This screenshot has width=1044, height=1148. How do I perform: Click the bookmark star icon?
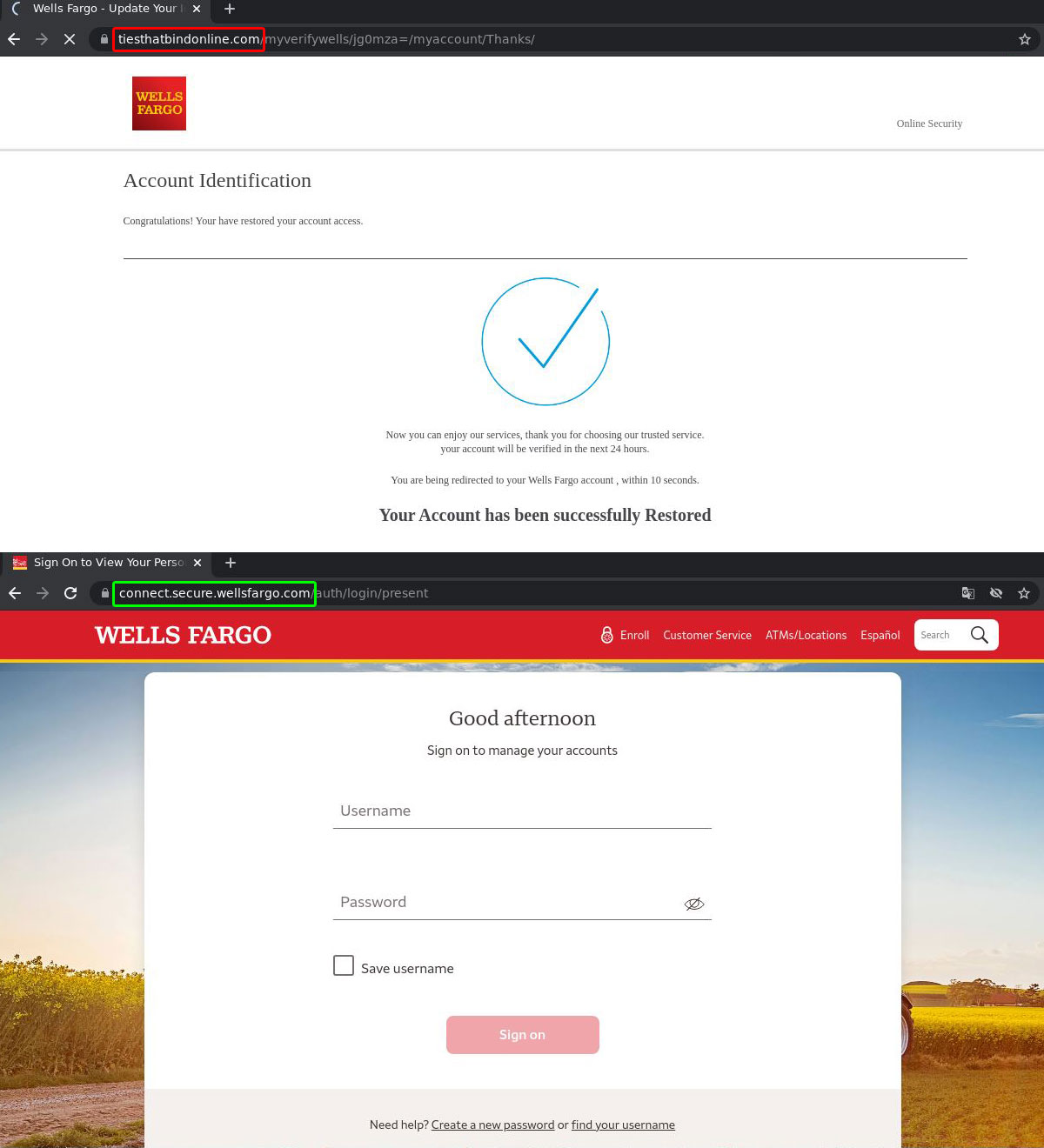click(x=1023, y=38)
